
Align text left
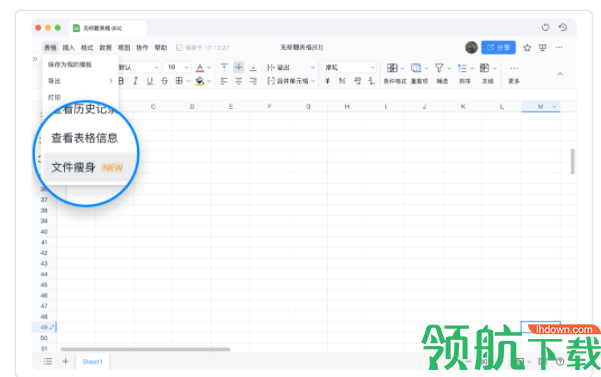point(224,81)
